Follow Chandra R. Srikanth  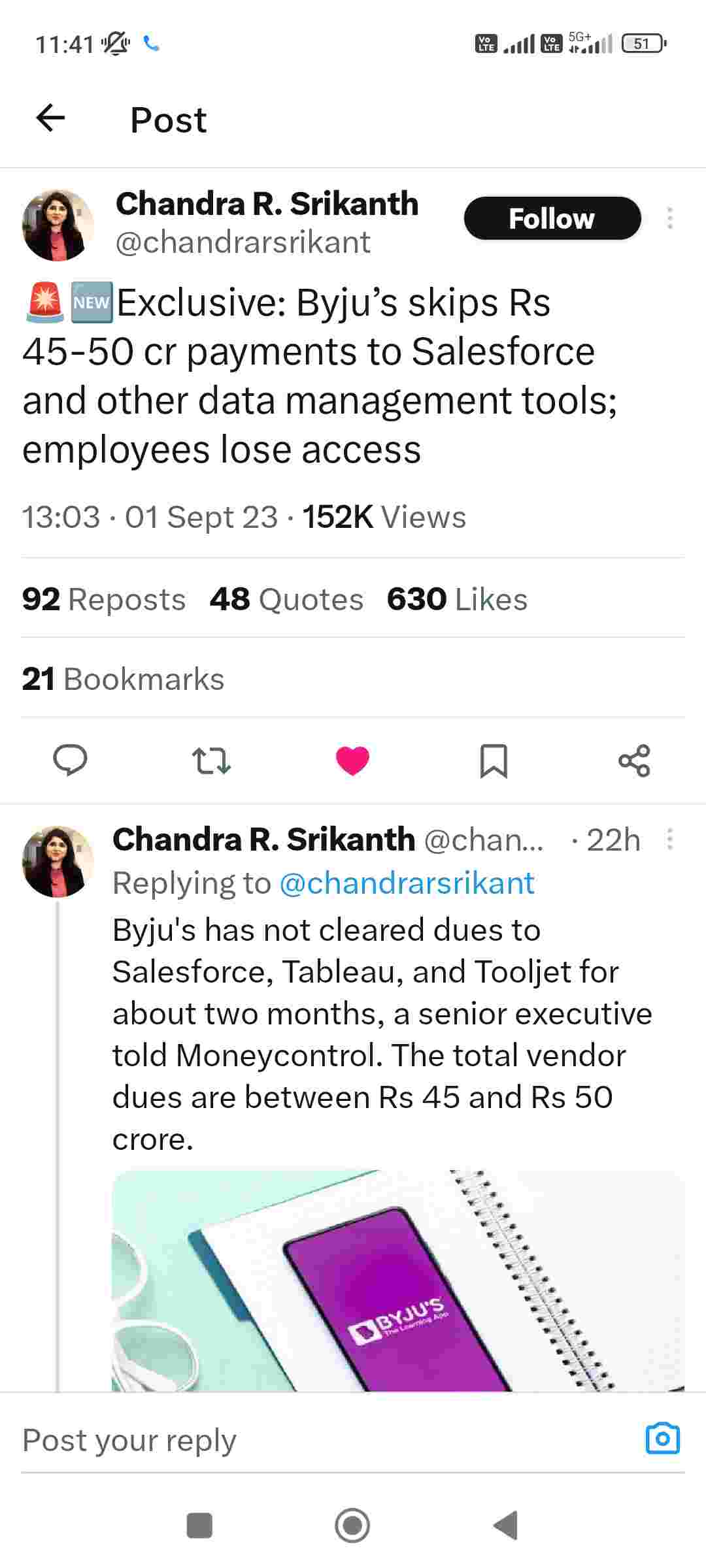click(552, 218)
